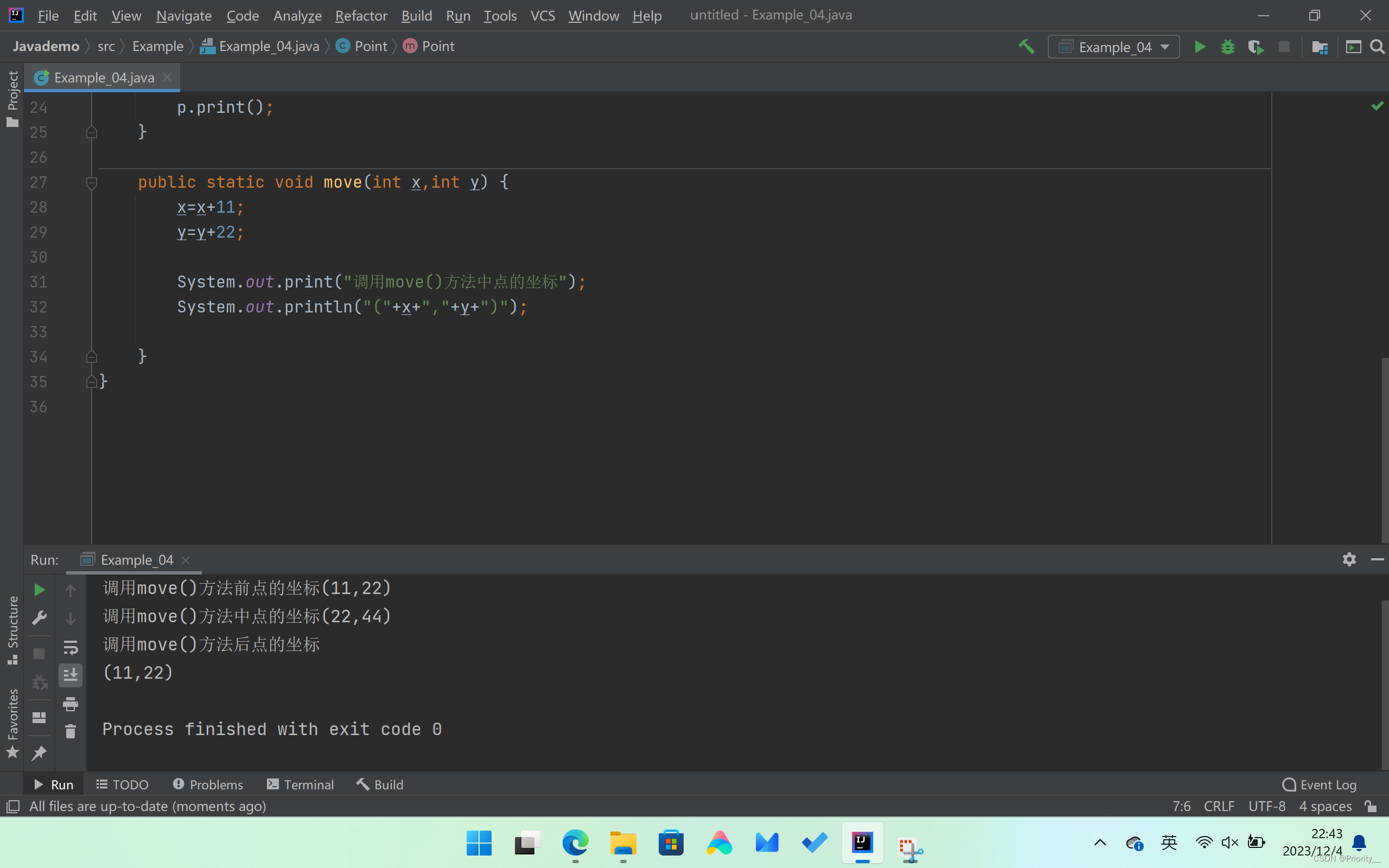Toggle read-only lock in status bar
The image size is (1389, 868).
1371,806
